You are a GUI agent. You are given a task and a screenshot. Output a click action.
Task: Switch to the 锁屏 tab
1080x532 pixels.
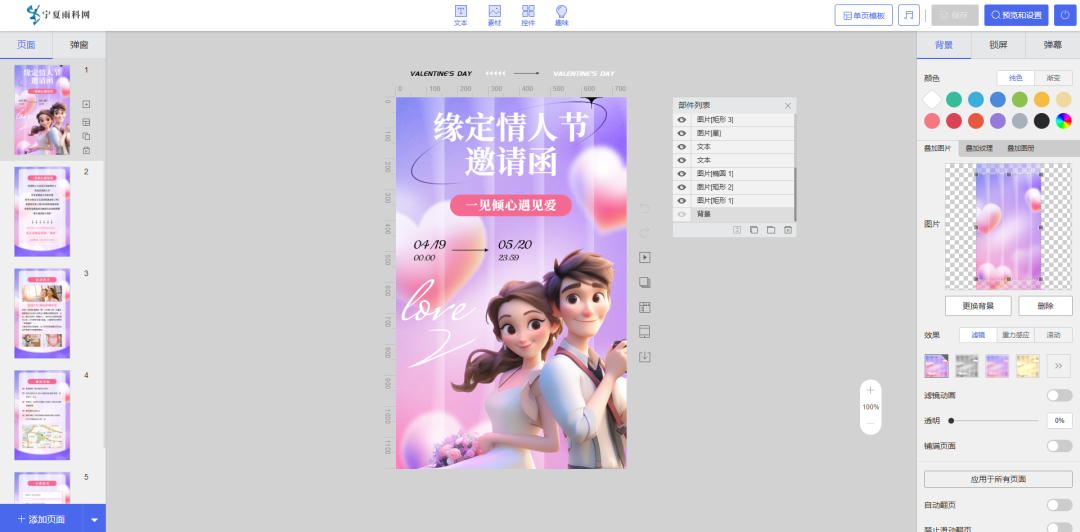tap(998, 45)
